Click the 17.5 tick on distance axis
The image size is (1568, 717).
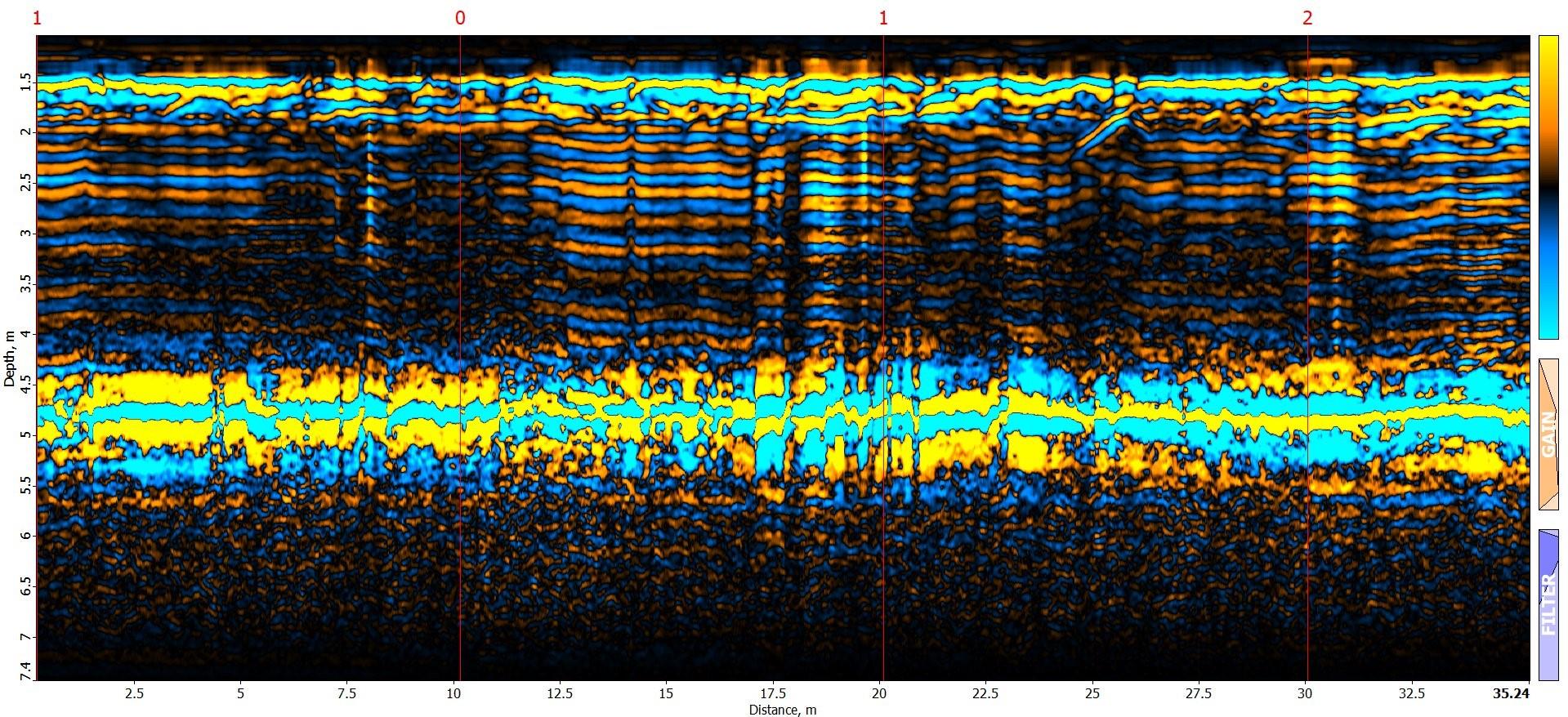click(x=772, y=694)
